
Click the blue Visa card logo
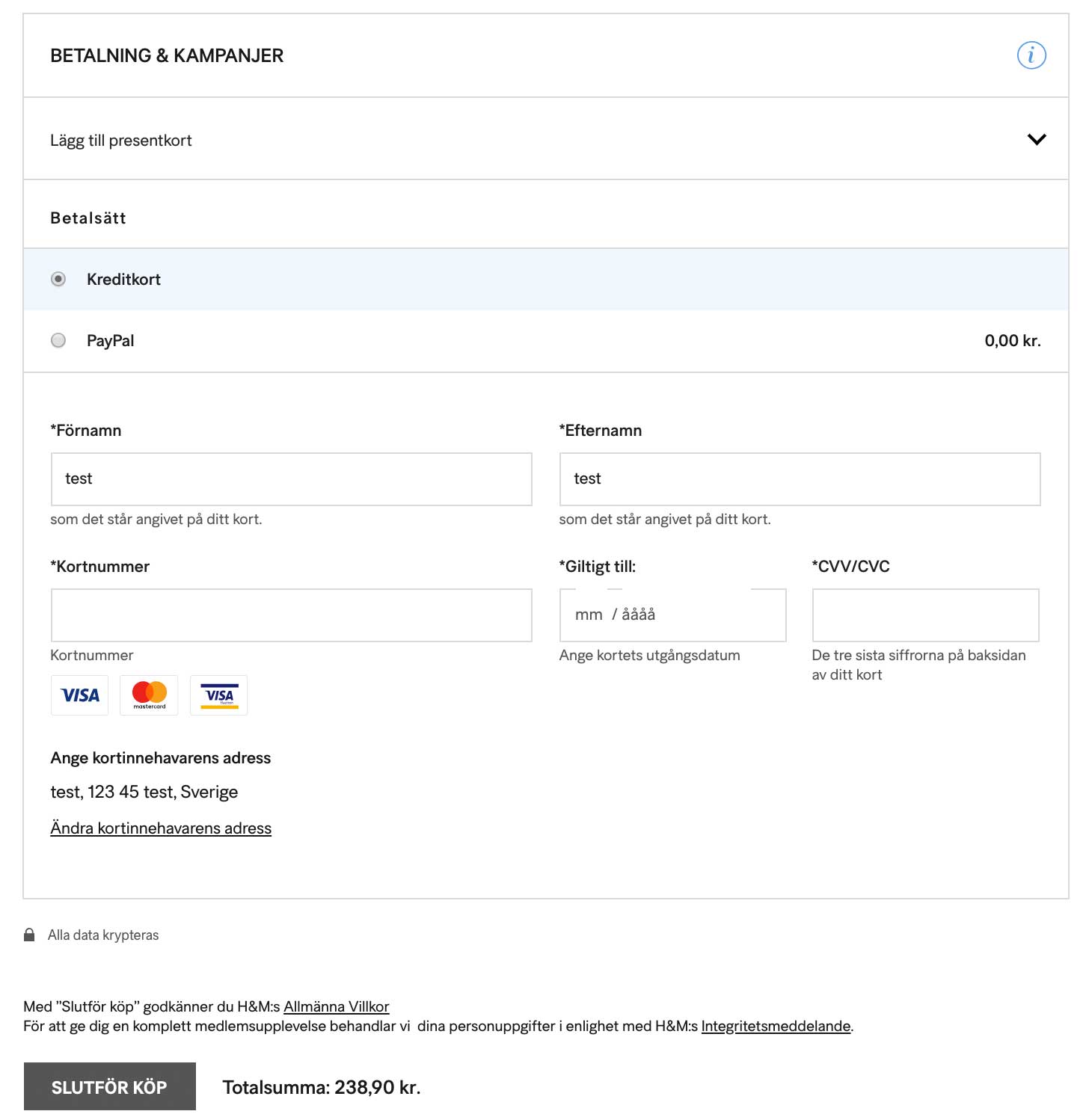(x=80, y=695)
